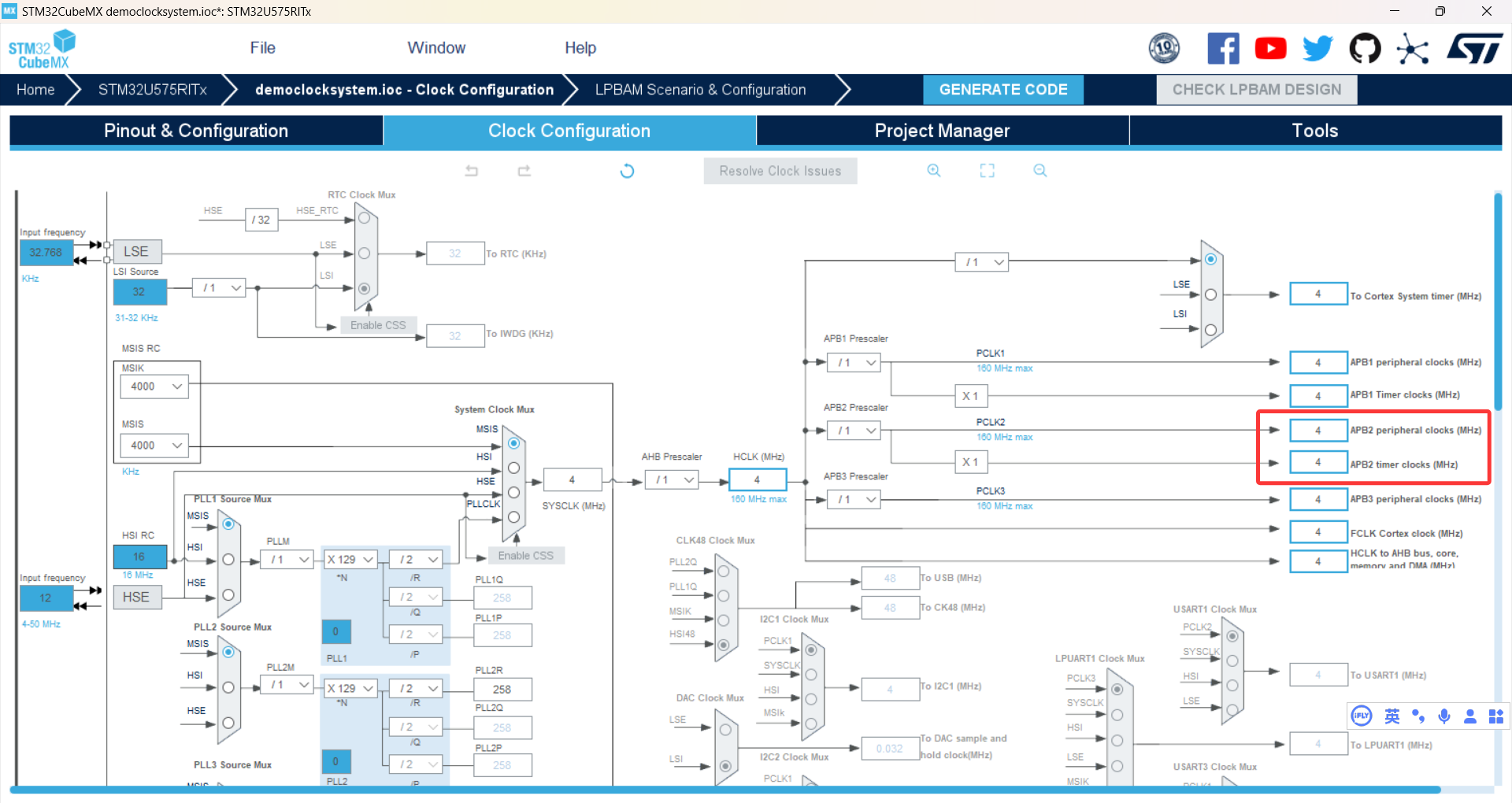
Task: Select PLLCLK in System Clock Mux
Action: tap(513, 516)
